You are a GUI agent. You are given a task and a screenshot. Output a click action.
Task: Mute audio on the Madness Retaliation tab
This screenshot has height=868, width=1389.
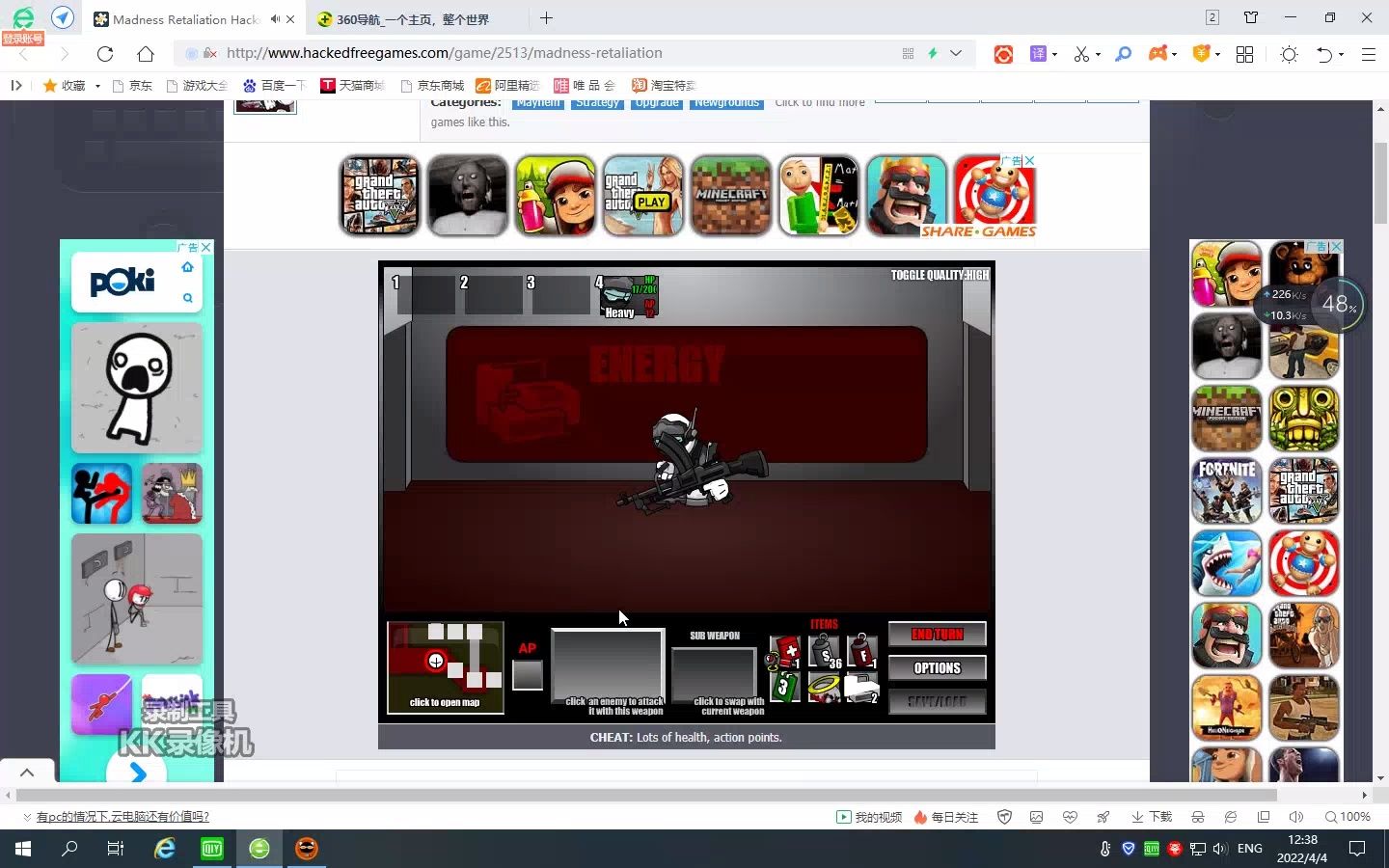coord(276,19)
